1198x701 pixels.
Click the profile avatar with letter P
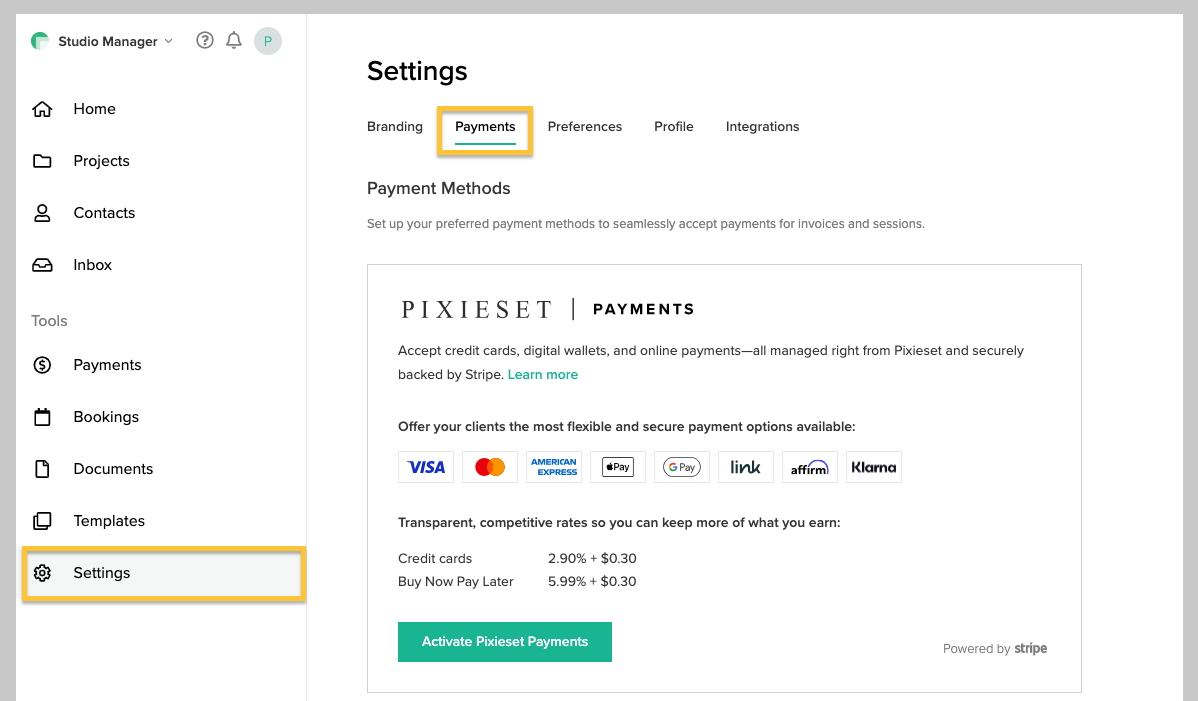267,41
